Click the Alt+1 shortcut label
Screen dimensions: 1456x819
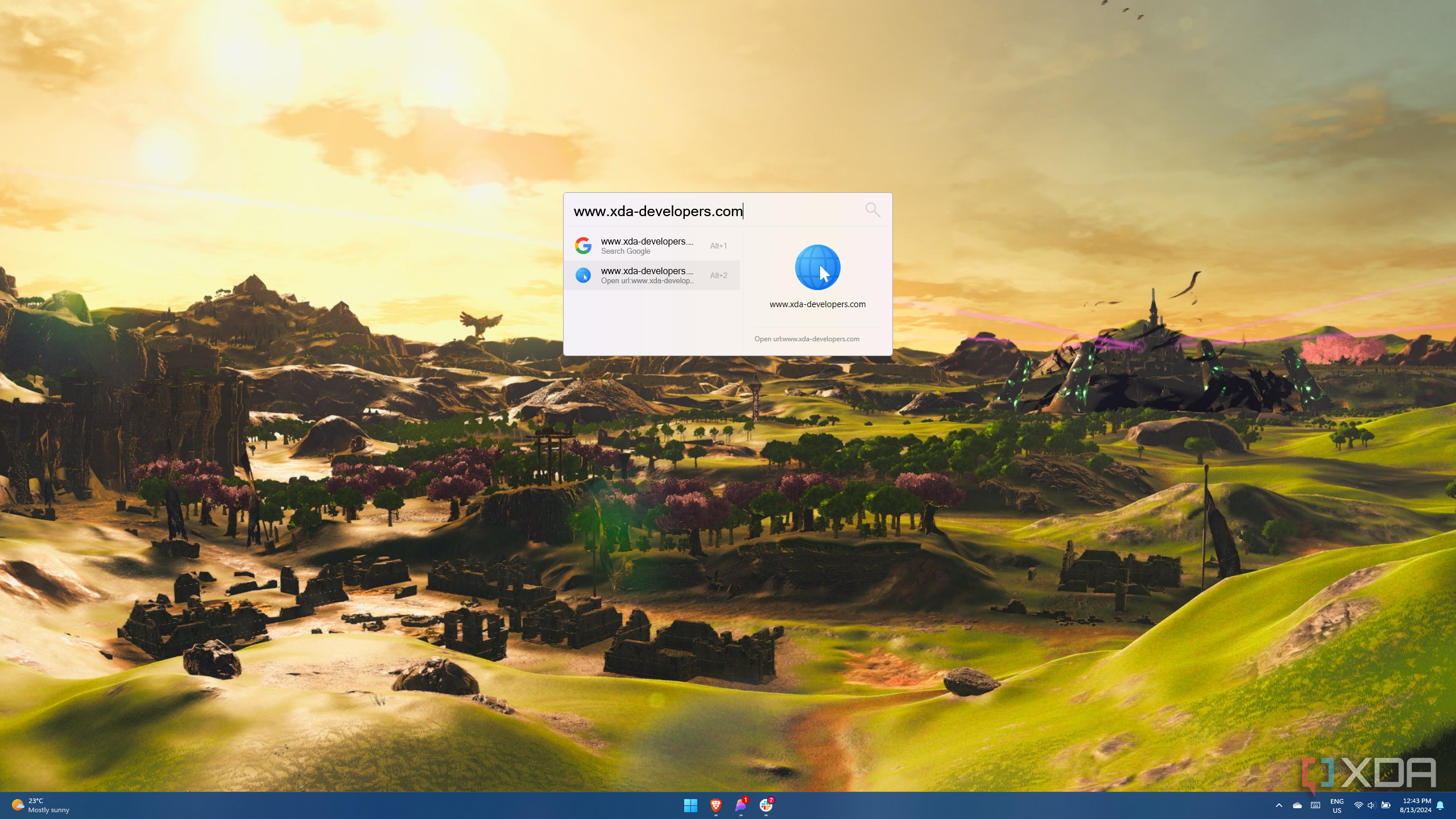pyautogui.click(x=718, y=246)
